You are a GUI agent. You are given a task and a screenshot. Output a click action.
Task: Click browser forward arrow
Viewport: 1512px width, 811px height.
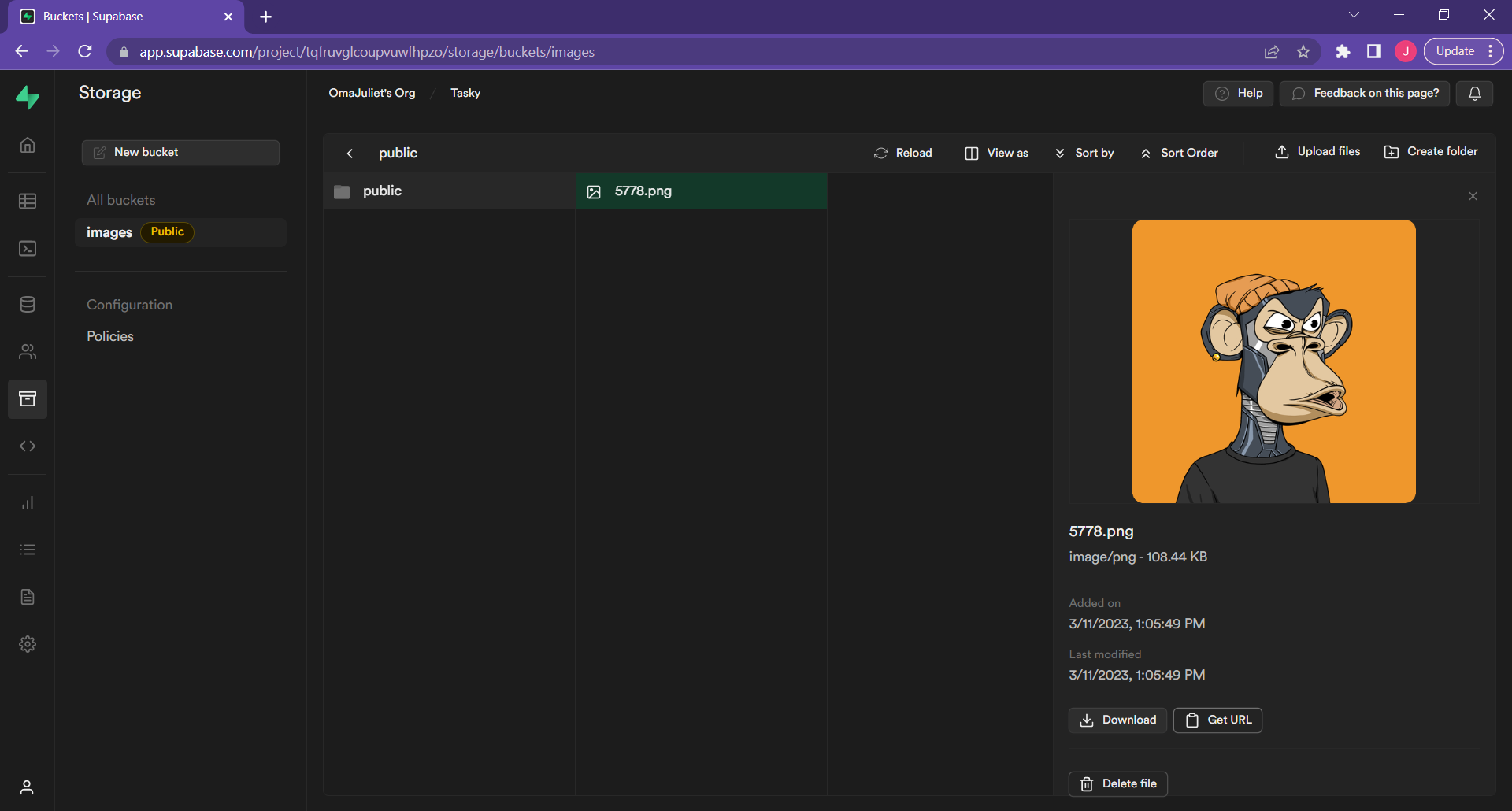(x=53, y=51)
